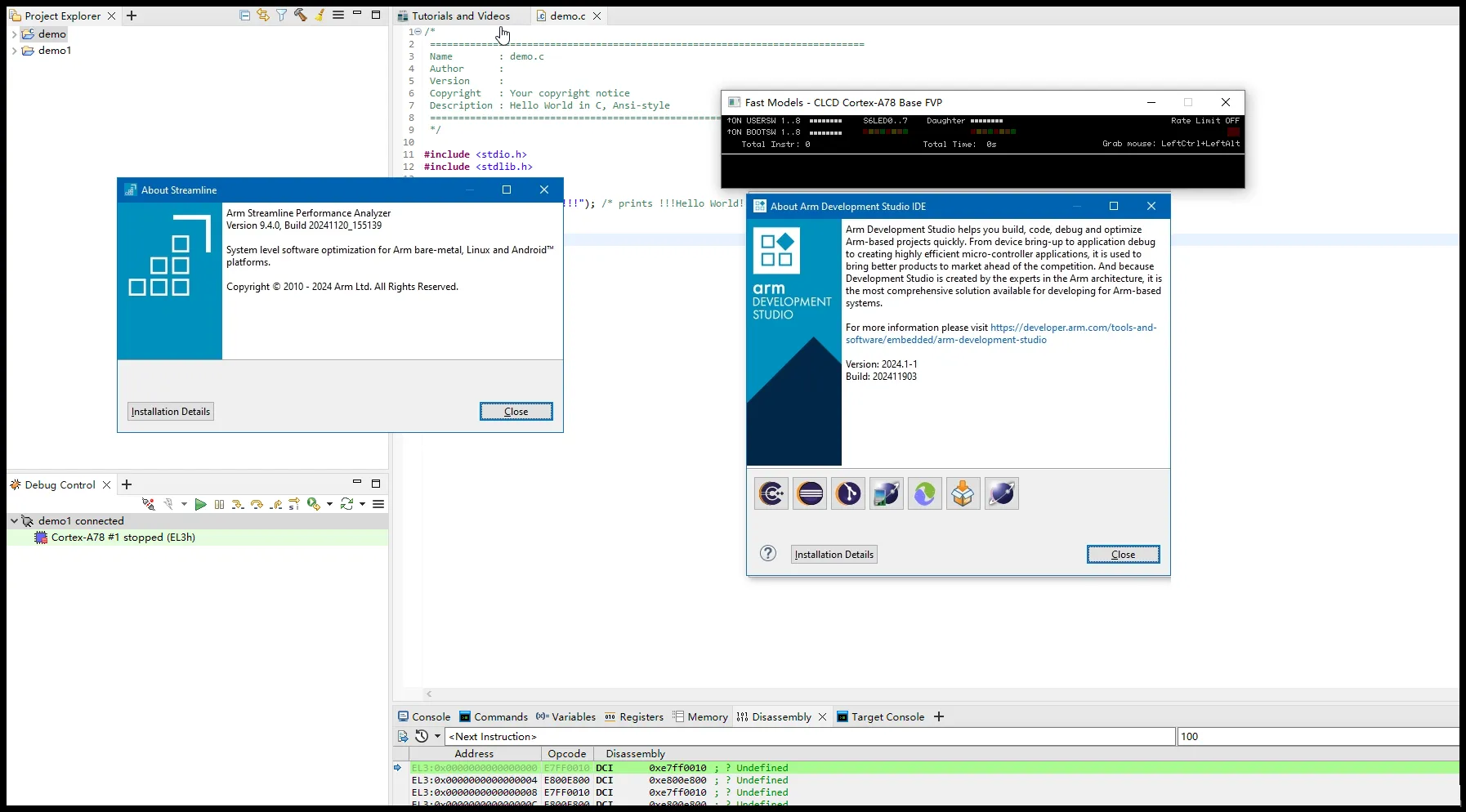This screenshot has height=812, width=1466.
Task: Click Close in About Streamline dialog
Action: click(516, 412)
